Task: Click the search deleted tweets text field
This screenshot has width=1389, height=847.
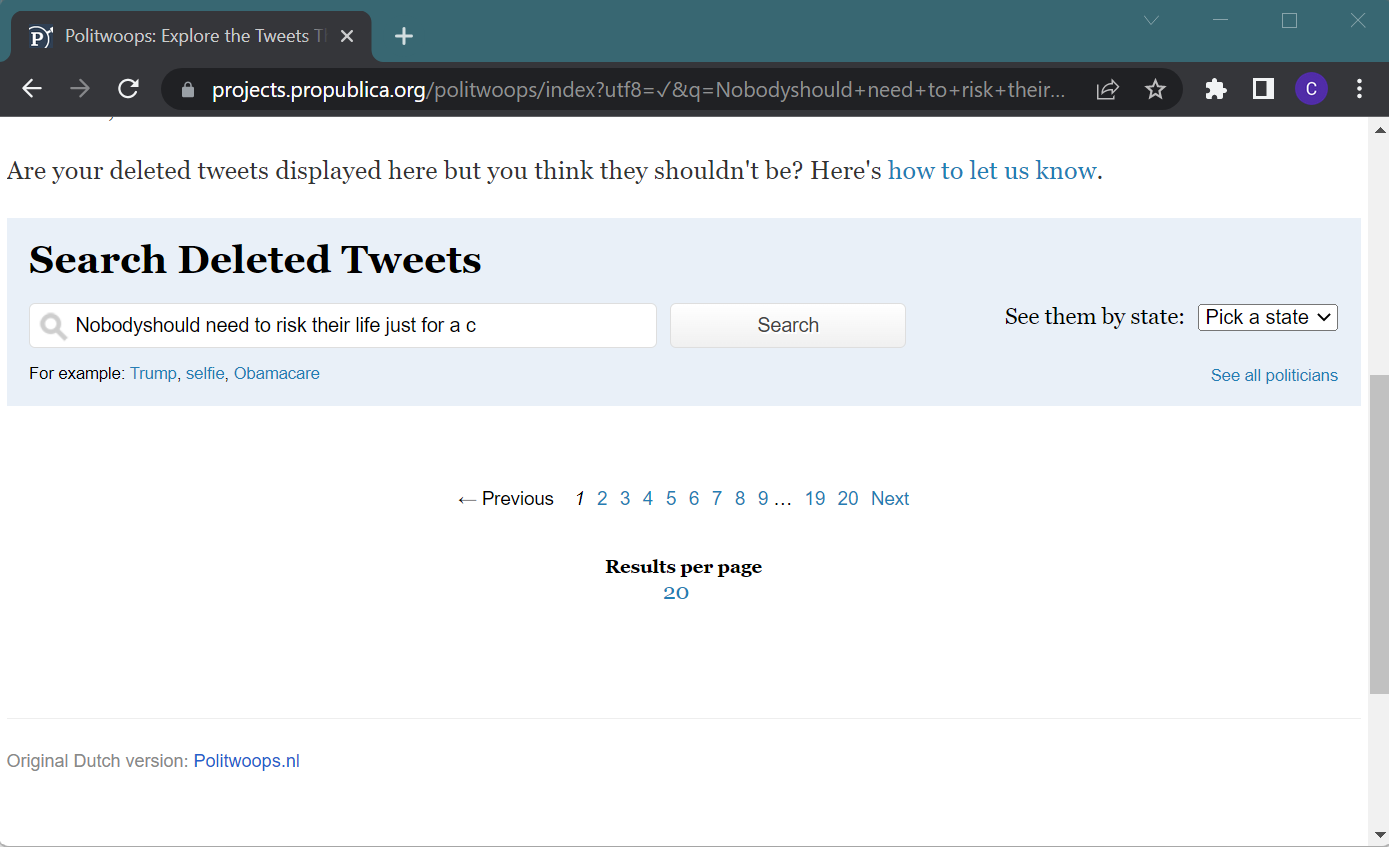Action: pyautogui.click(x=343, y=325)
